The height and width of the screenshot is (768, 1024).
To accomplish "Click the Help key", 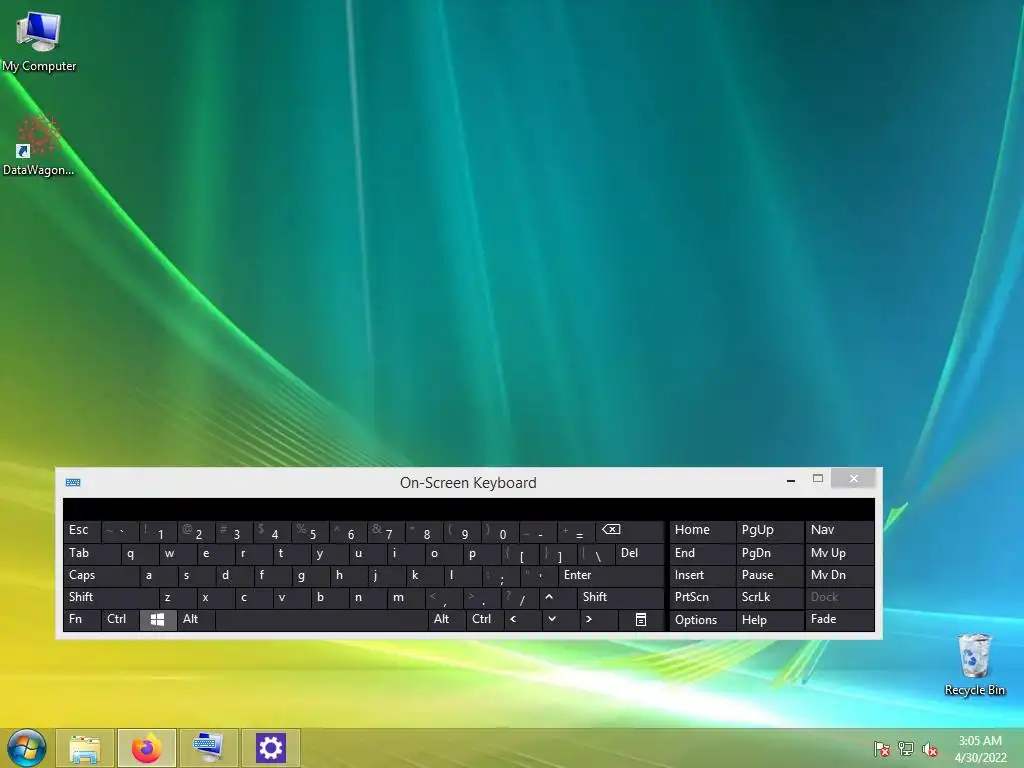I will coord(770,620).
